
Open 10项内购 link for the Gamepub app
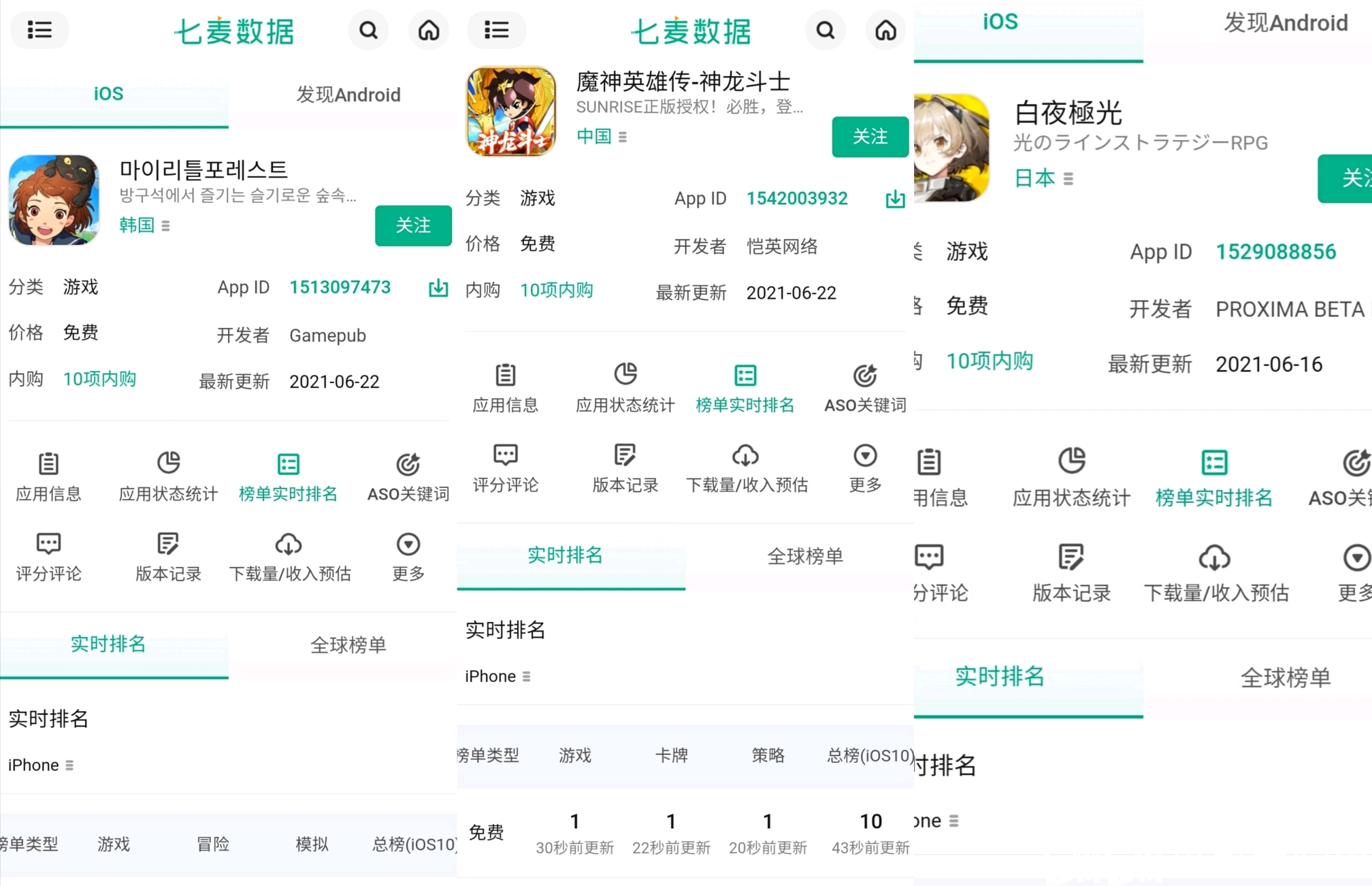click(x=99, y=379)
